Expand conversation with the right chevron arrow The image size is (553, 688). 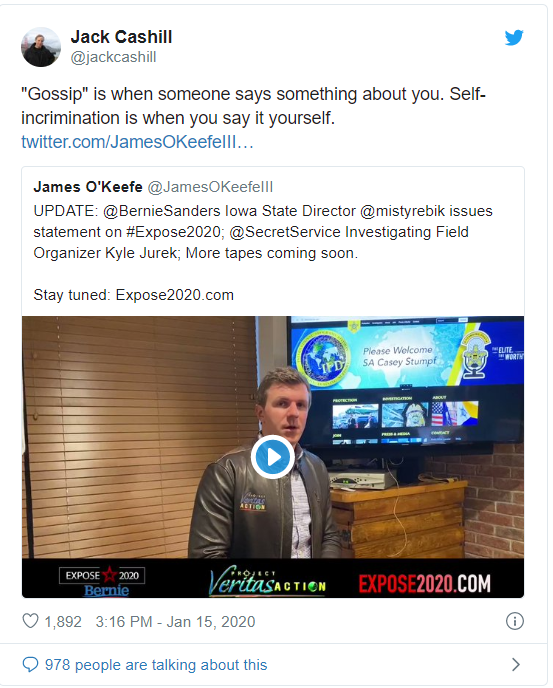click(x=516, y=665)
